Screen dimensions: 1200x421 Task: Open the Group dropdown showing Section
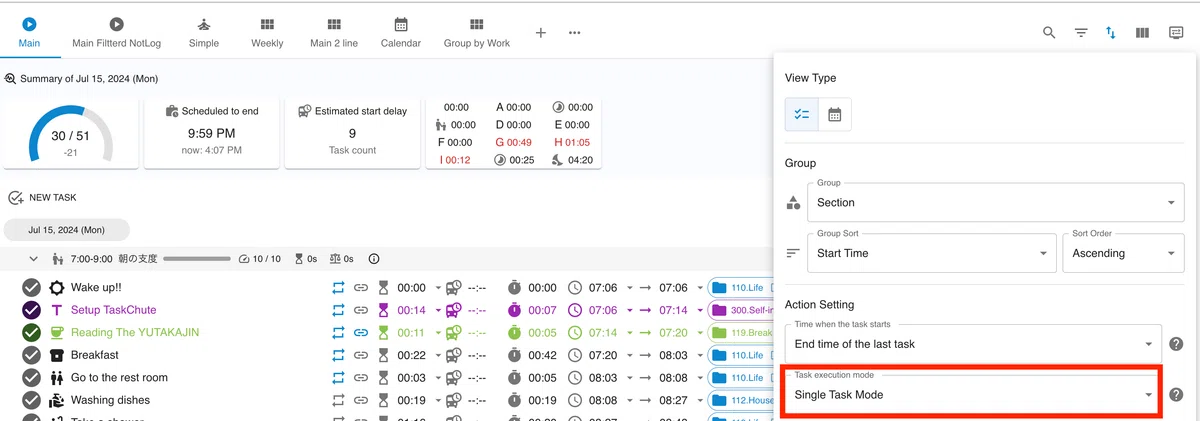(x=995, y=202)
